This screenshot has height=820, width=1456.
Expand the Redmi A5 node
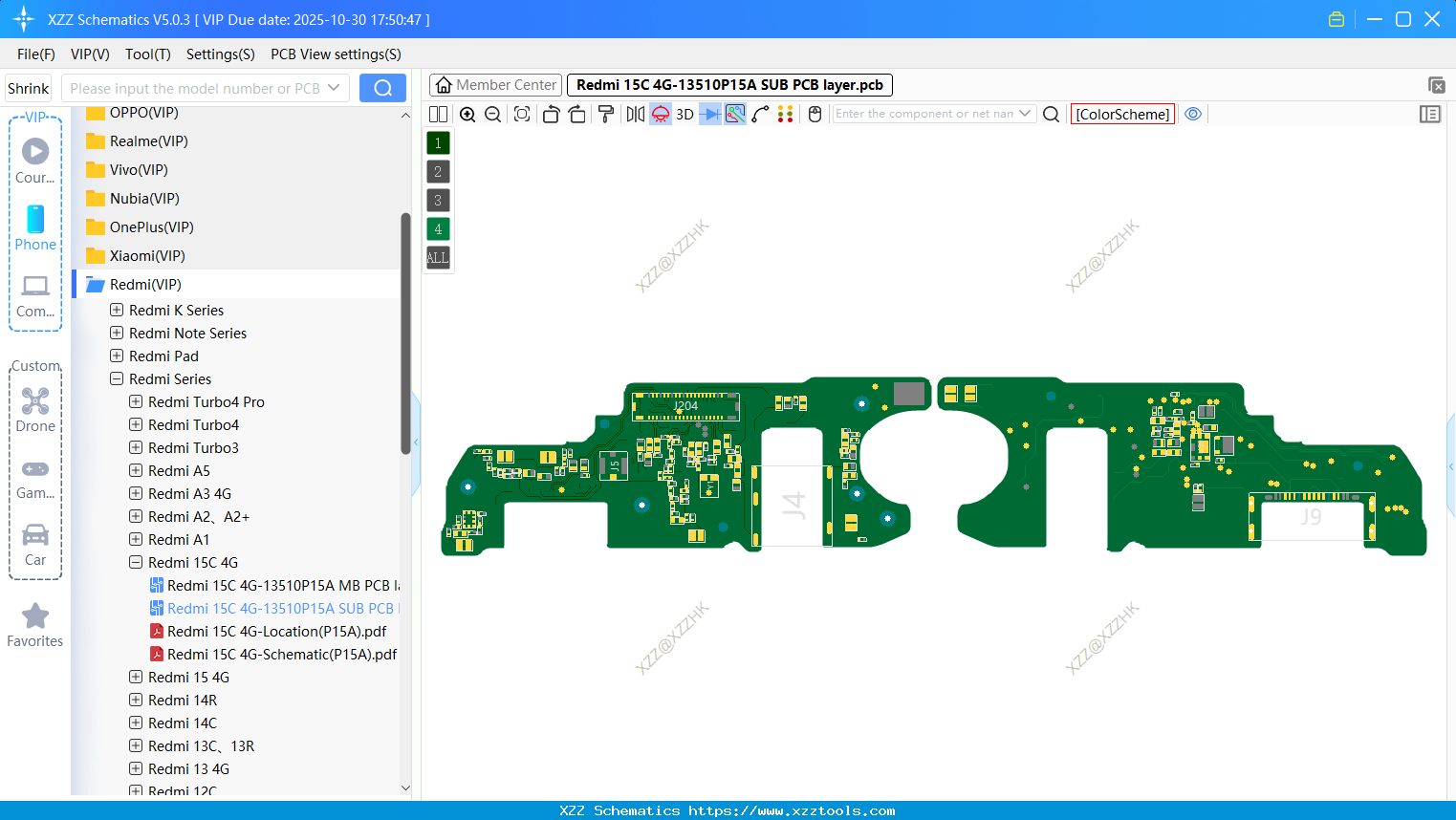tap(136, 470)
